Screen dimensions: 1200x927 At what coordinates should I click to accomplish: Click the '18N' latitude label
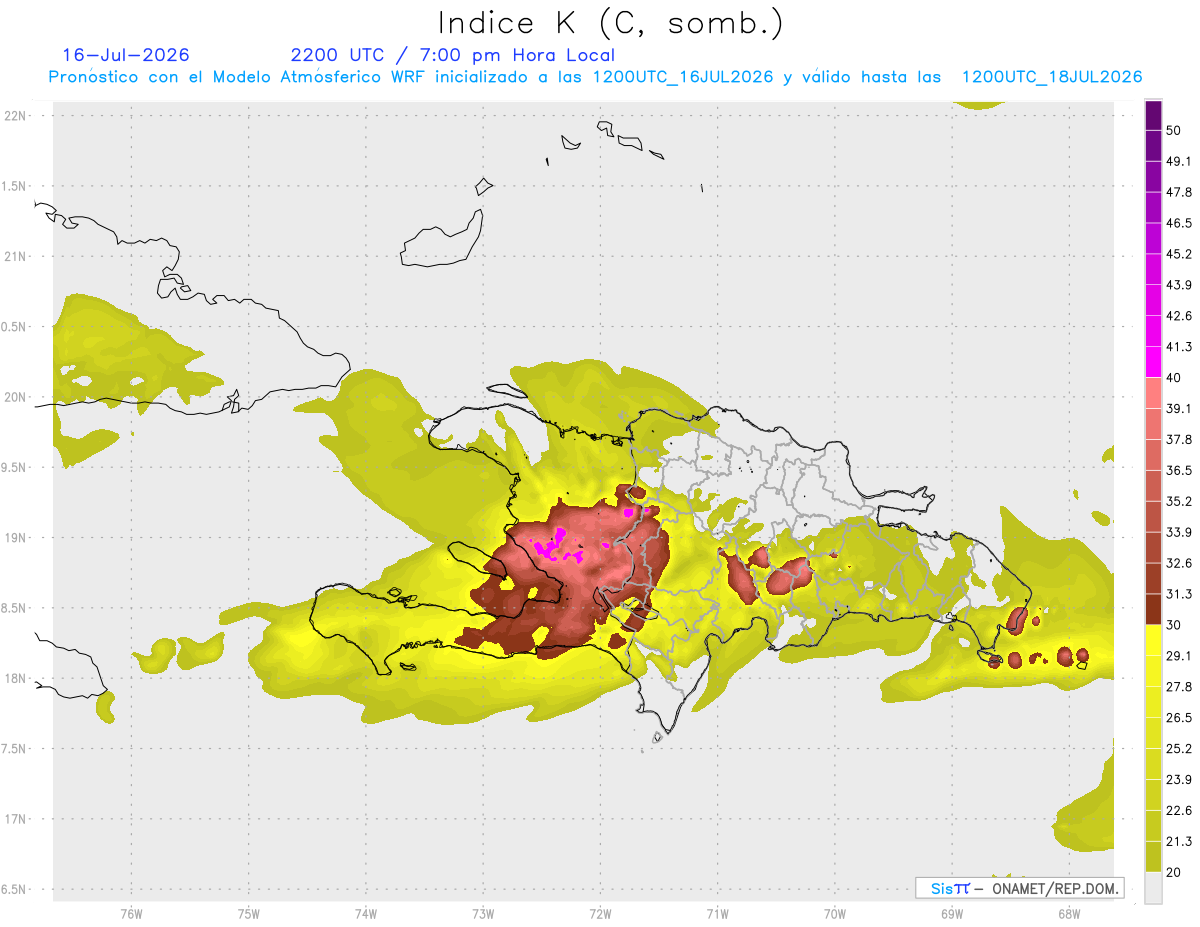(x=15, y=678)
